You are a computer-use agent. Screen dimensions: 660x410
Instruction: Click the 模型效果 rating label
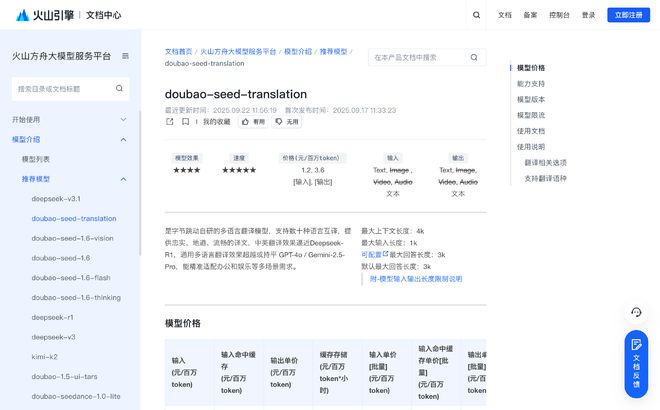(186, 158)
